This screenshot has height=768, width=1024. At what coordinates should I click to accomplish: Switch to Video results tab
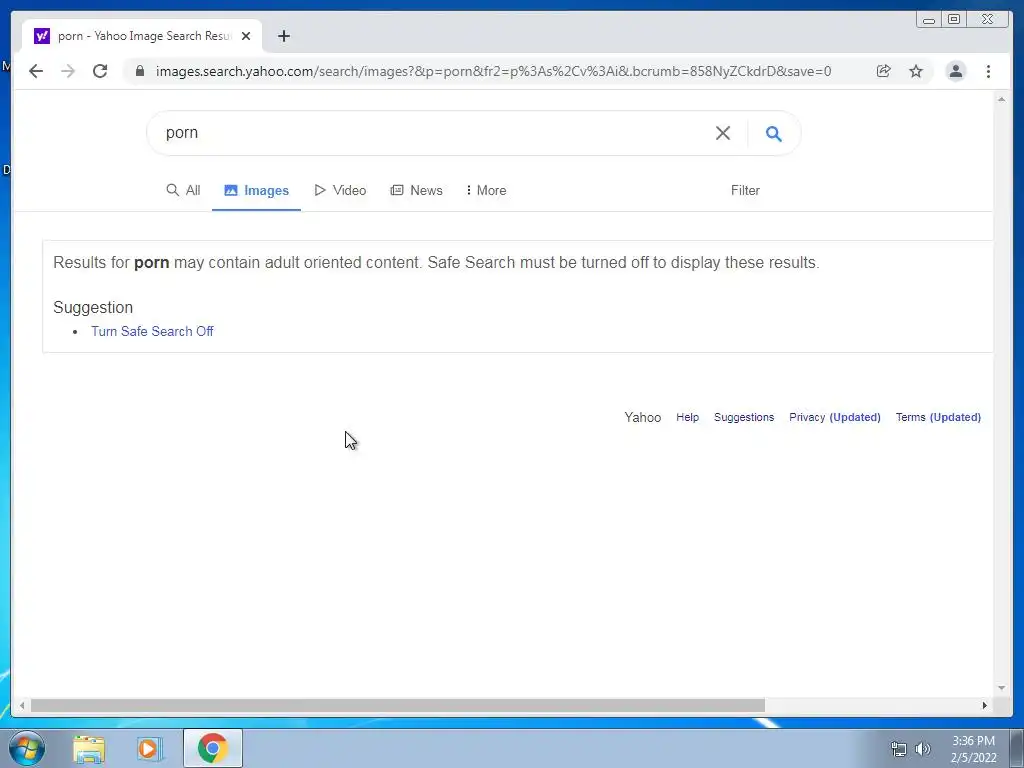pos(340,190)
